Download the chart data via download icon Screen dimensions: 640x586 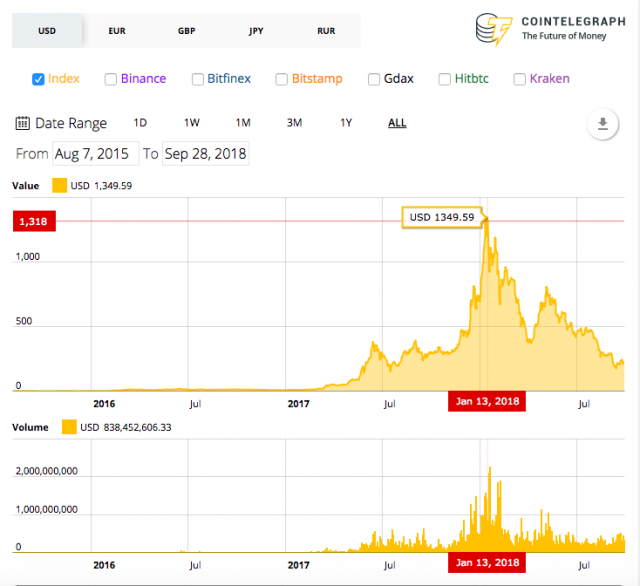click(602, 124)
